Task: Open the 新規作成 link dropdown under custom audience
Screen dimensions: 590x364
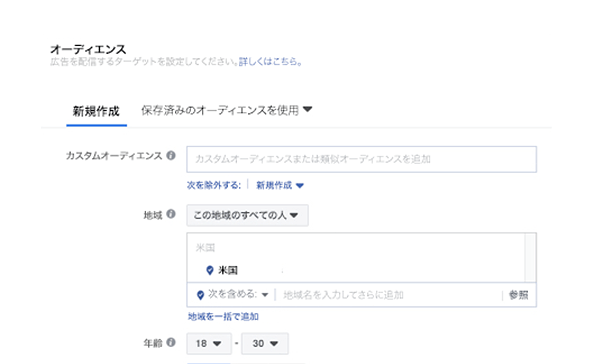Action: tap(280, 185)
